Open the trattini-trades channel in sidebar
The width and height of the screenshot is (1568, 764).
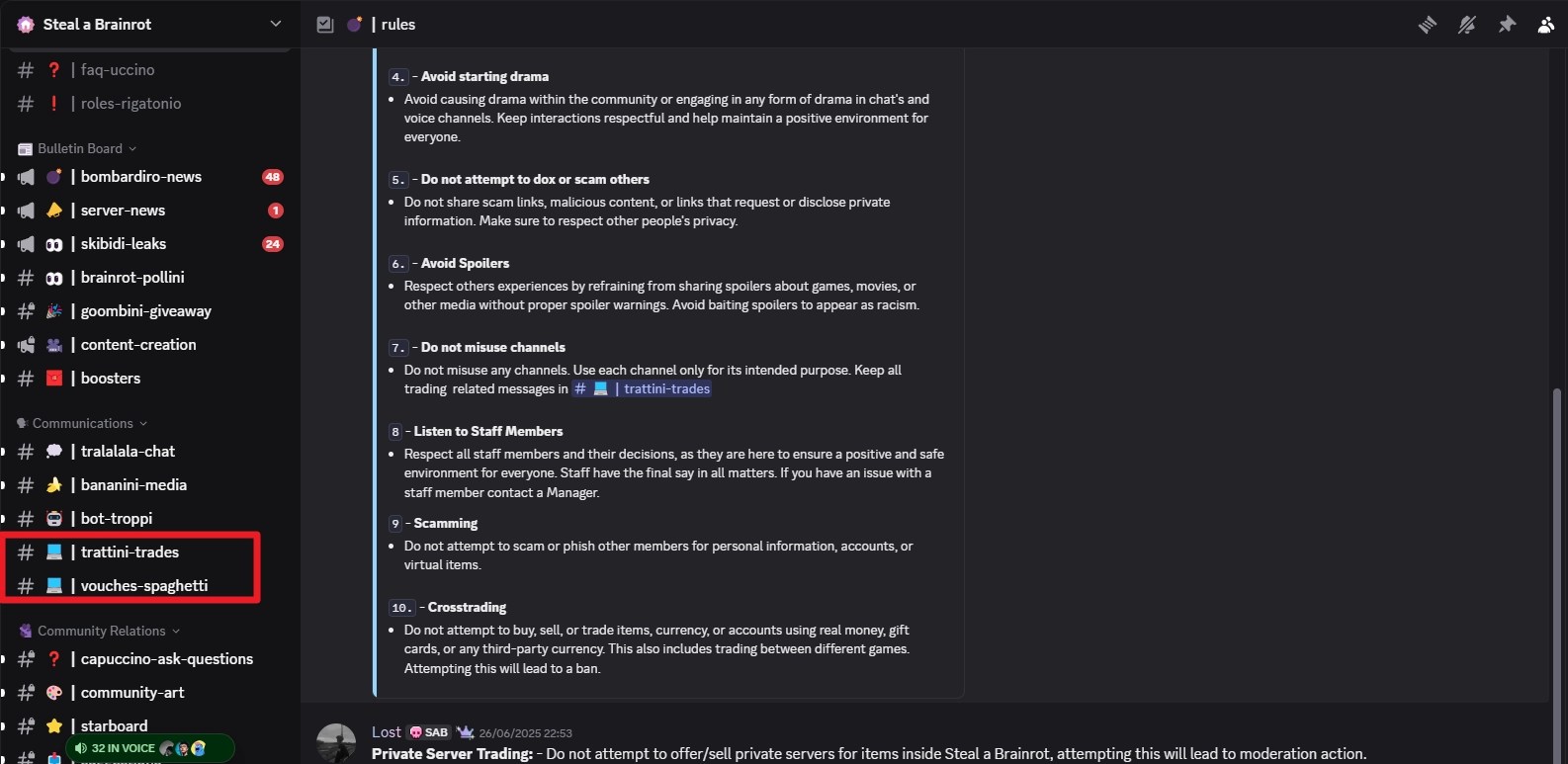pyautogui.click(x=130, y=552)
